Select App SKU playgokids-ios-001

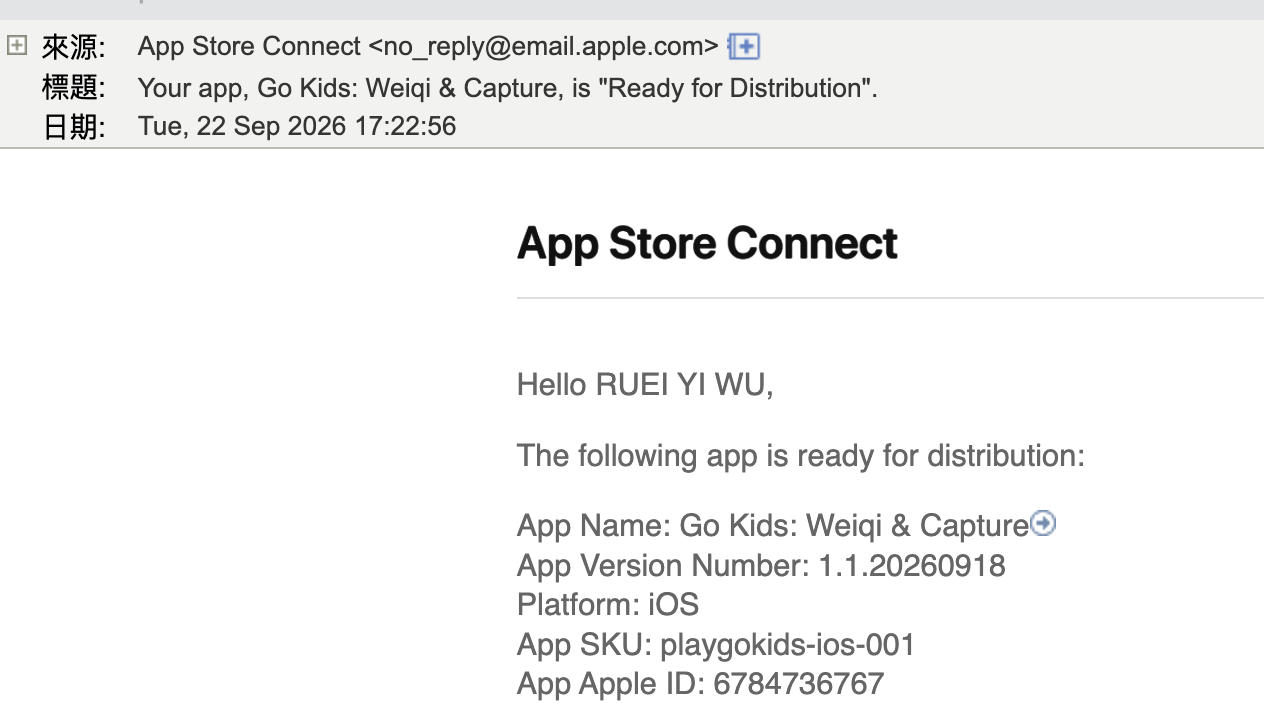click(716, 645)
